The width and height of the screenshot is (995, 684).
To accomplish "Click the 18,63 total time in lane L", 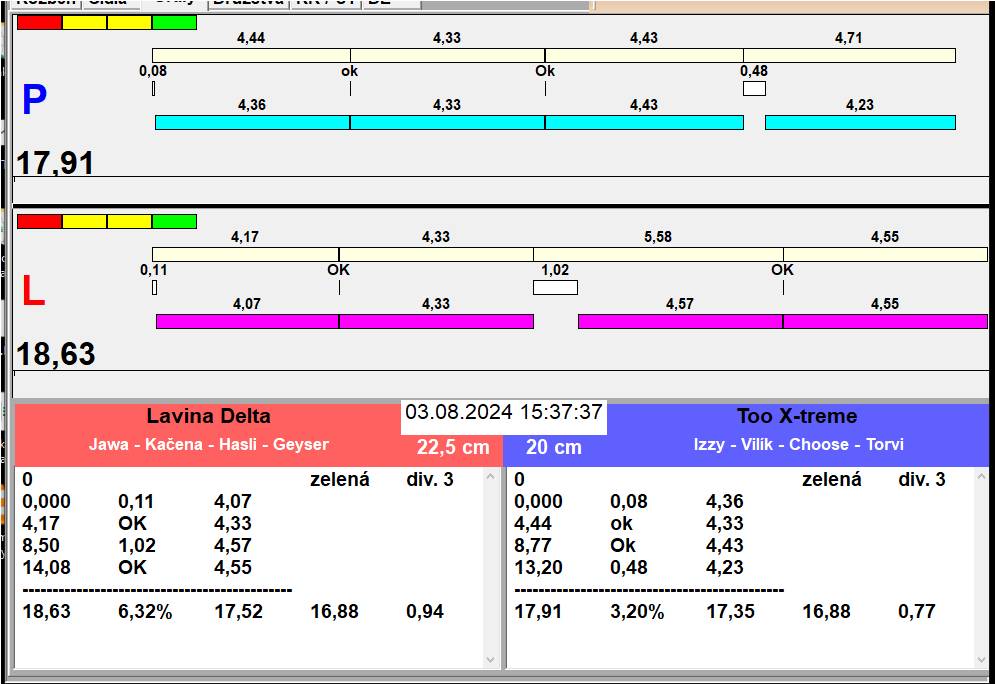I will tap(56, 354).
